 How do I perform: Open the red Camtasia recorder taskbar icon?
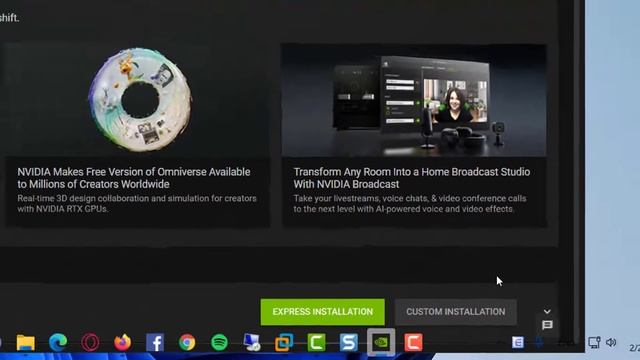pyautogui.click(x=413, y=342)
